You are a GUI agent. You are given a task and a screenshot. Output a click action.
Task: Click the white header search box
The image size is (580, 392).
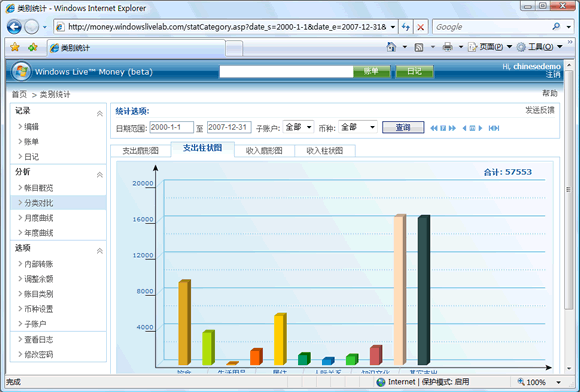(286, 71)
